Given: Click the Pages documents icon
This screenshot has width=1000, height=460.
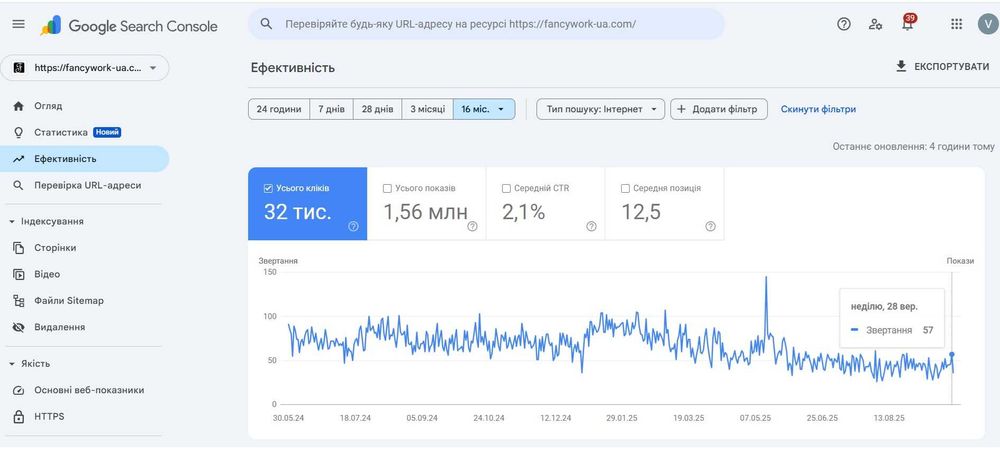Looking at the screenshot, I should pyautogui.click(x=18, y=248).
